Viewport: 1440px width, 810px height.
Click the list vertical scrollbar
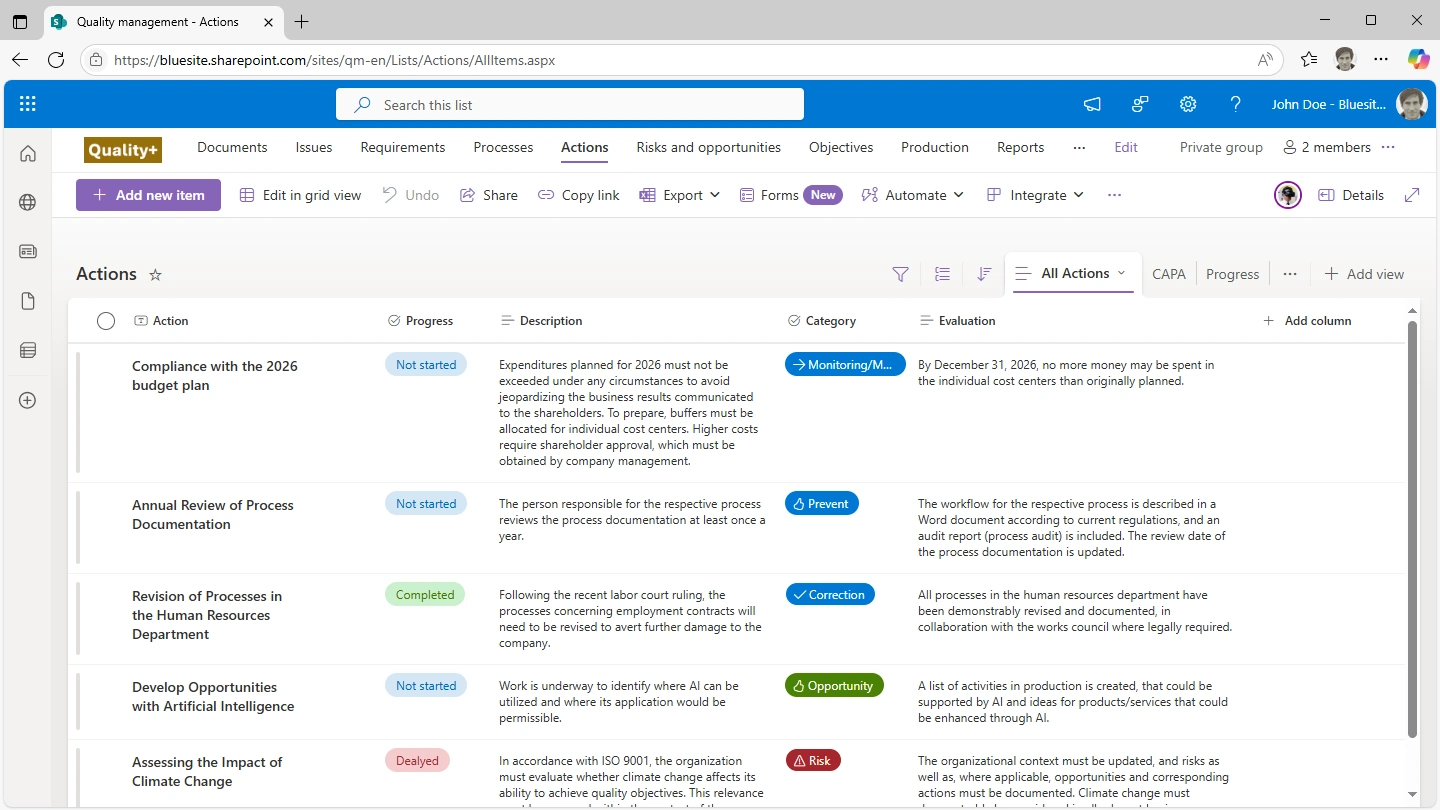pos(1412,530)
